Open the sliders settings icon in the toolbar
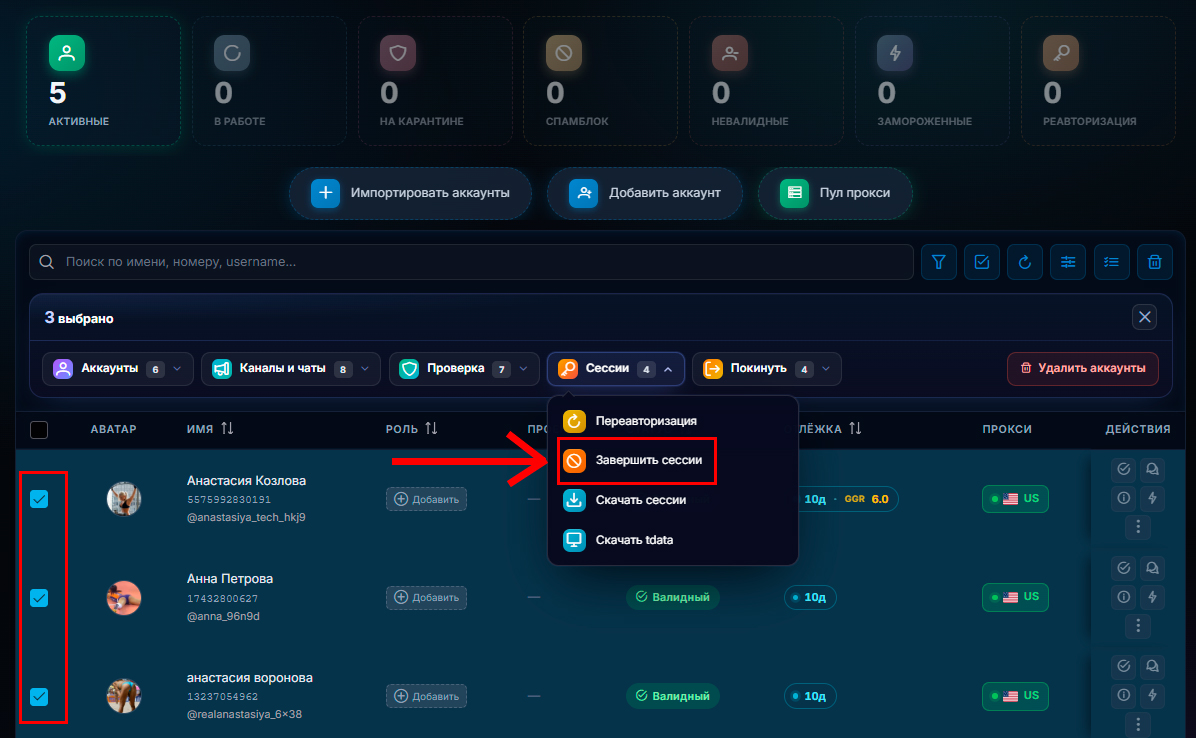 click(1068, 262)
